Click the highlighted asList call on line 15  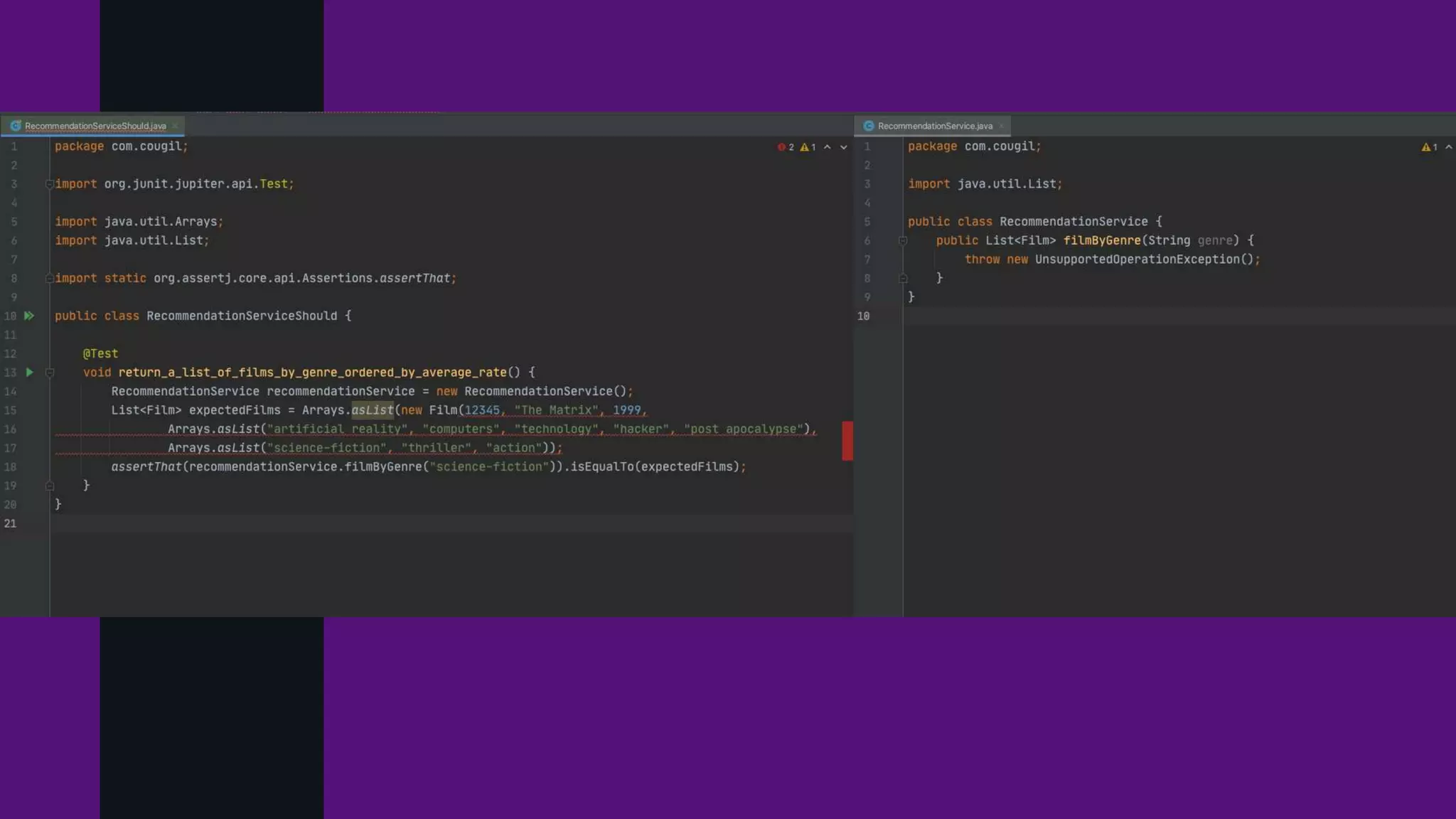372,410
